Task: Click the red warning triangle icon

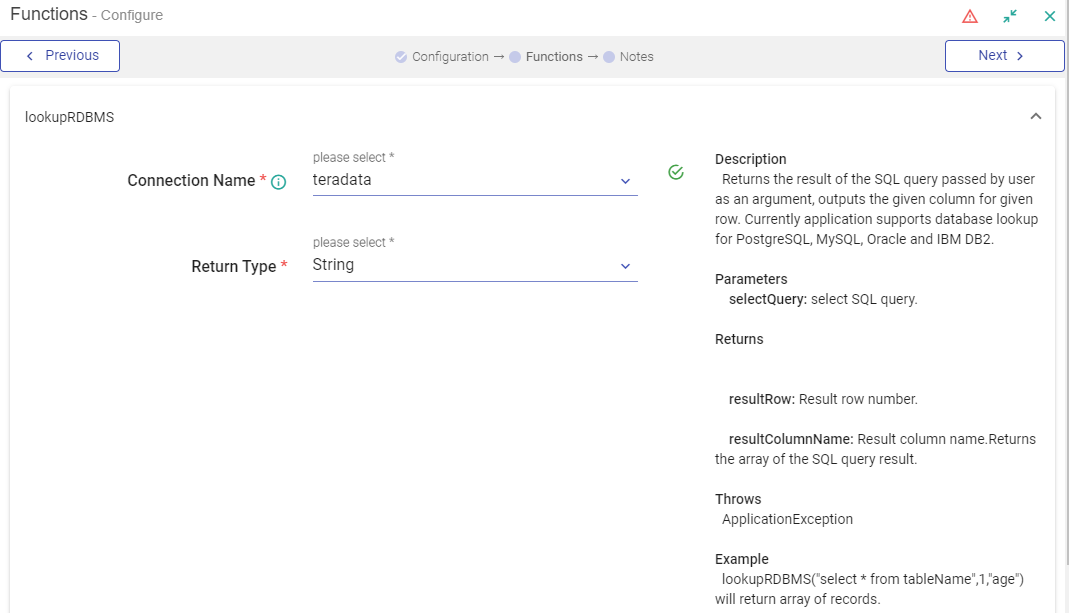Action: tap(969, 16)
